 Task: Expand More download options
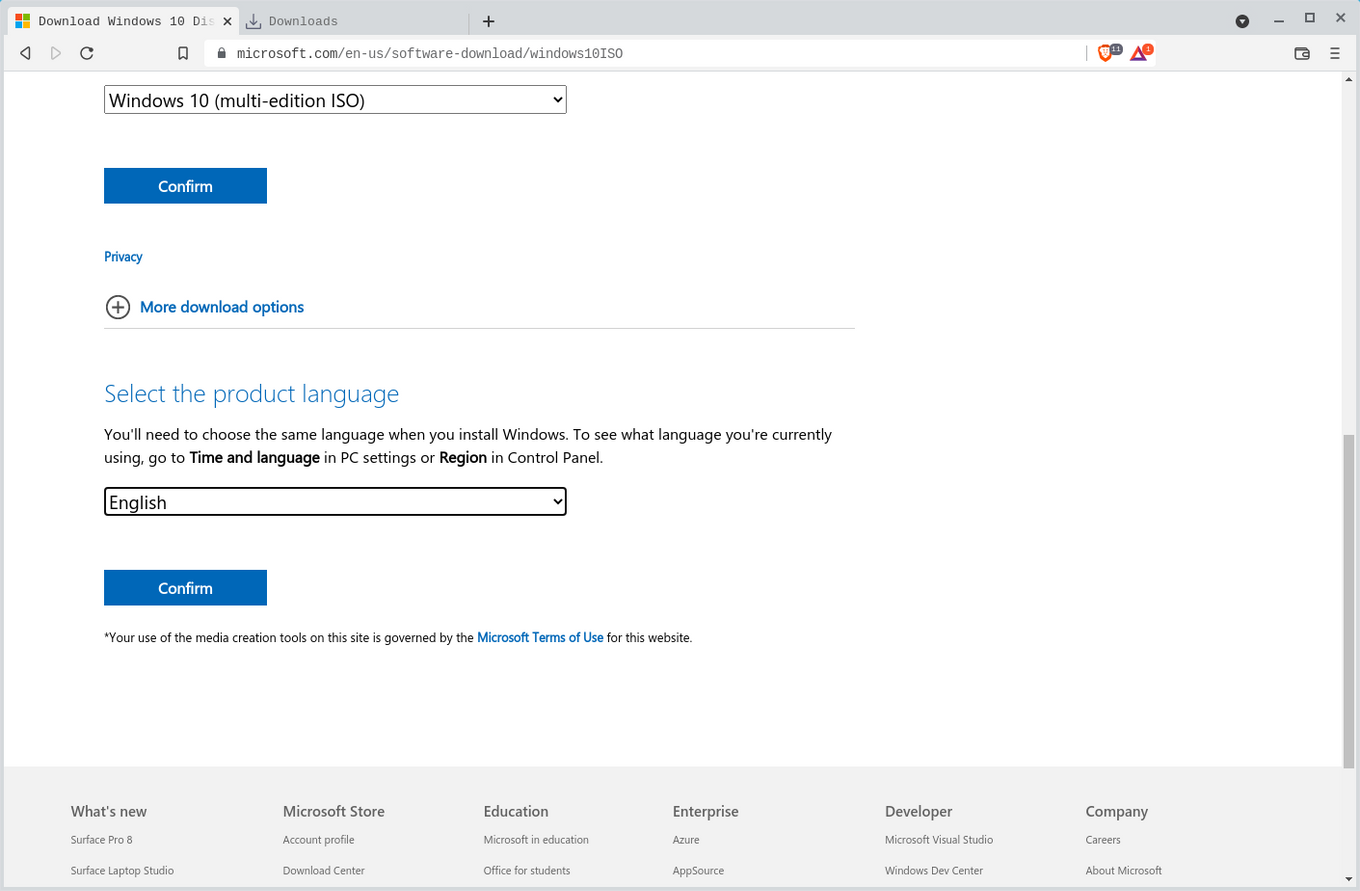coord(221,307)
